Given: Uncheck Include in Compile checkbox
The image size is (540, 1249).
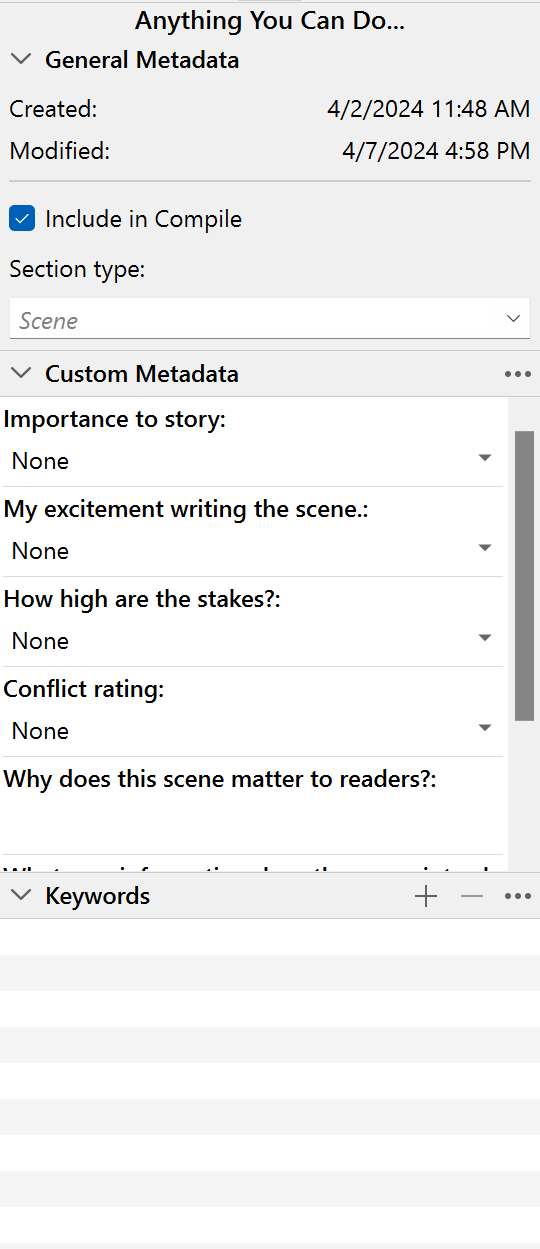Looking at the screenshot, I should click(x=22, y=218).
